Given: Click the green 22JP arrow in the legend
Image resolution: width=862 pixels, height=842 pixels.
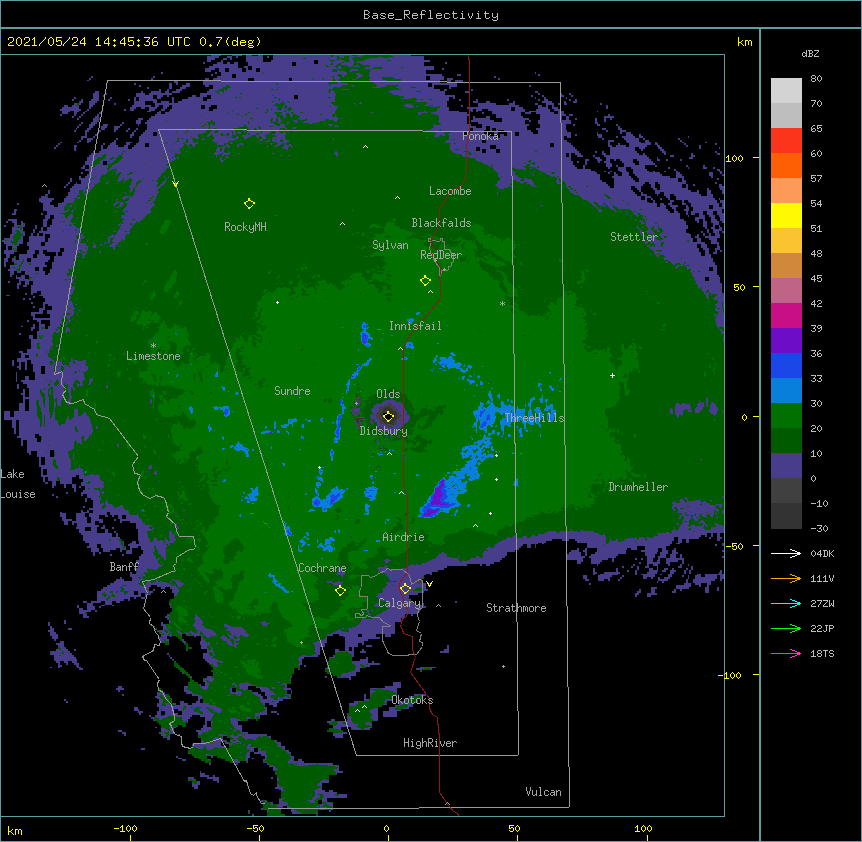Looking at the screenshot, I should 786,628.
